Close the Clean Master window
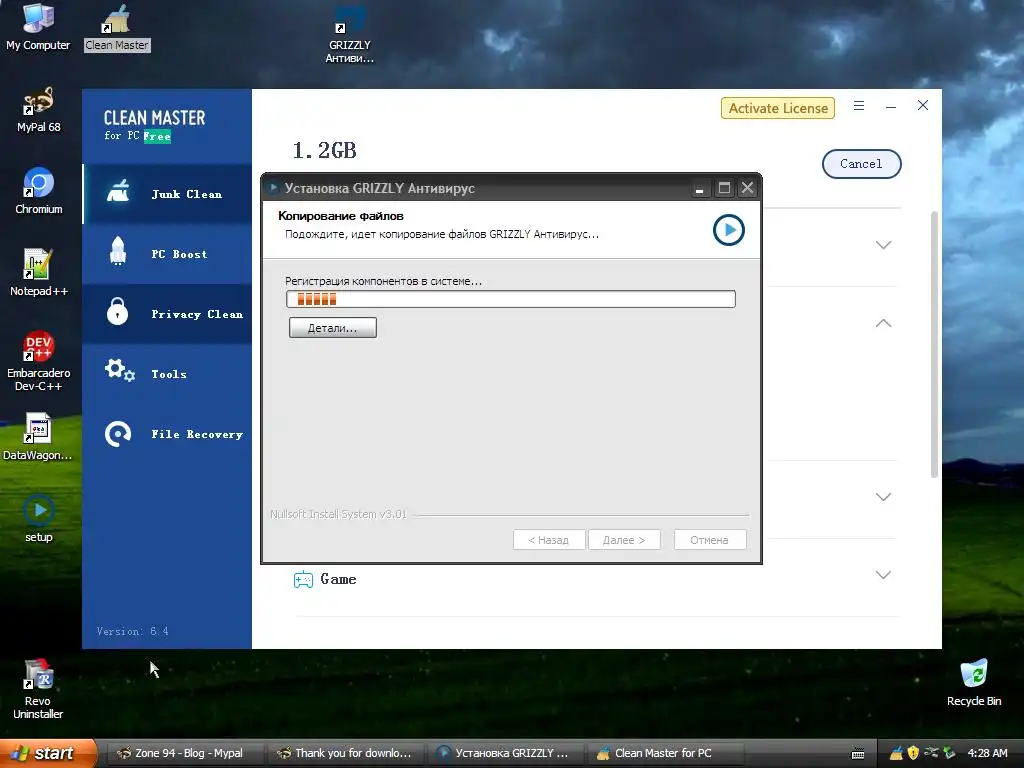This screenshot has width=1024, height=768. coord(923,105)
